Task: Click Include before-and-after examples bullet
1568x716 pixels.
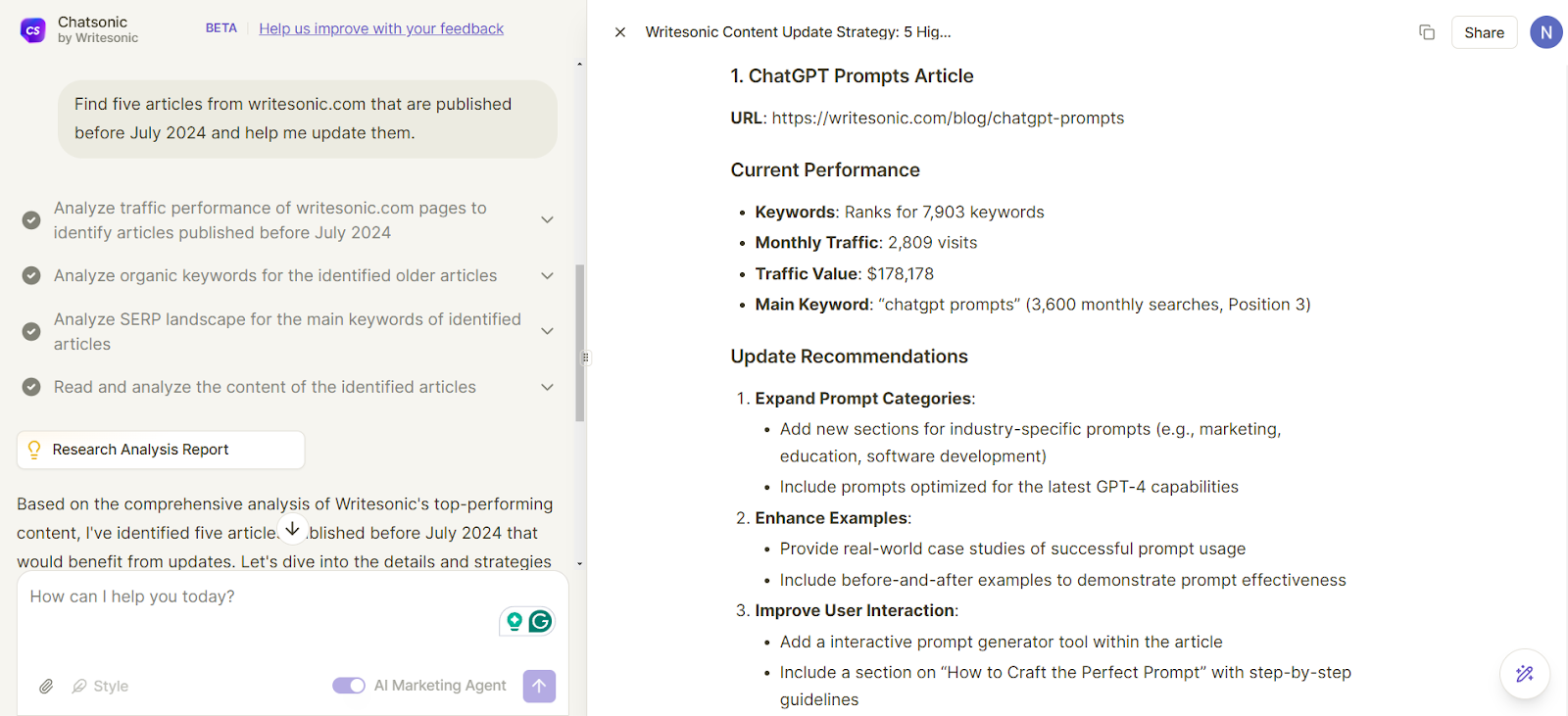Action: (1062, 581)
